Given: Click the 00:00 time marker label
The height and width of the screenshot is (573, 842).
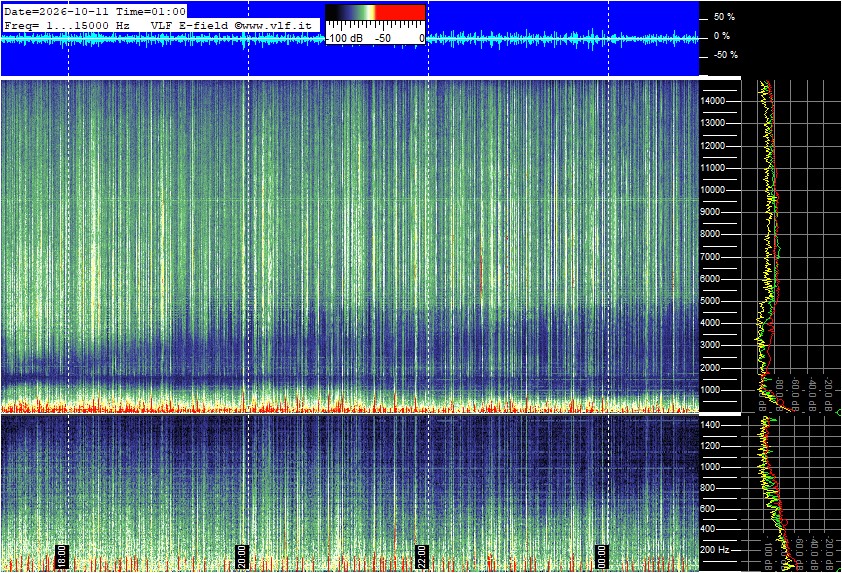Looking at the screenshot, I should (x=602, y=557).
